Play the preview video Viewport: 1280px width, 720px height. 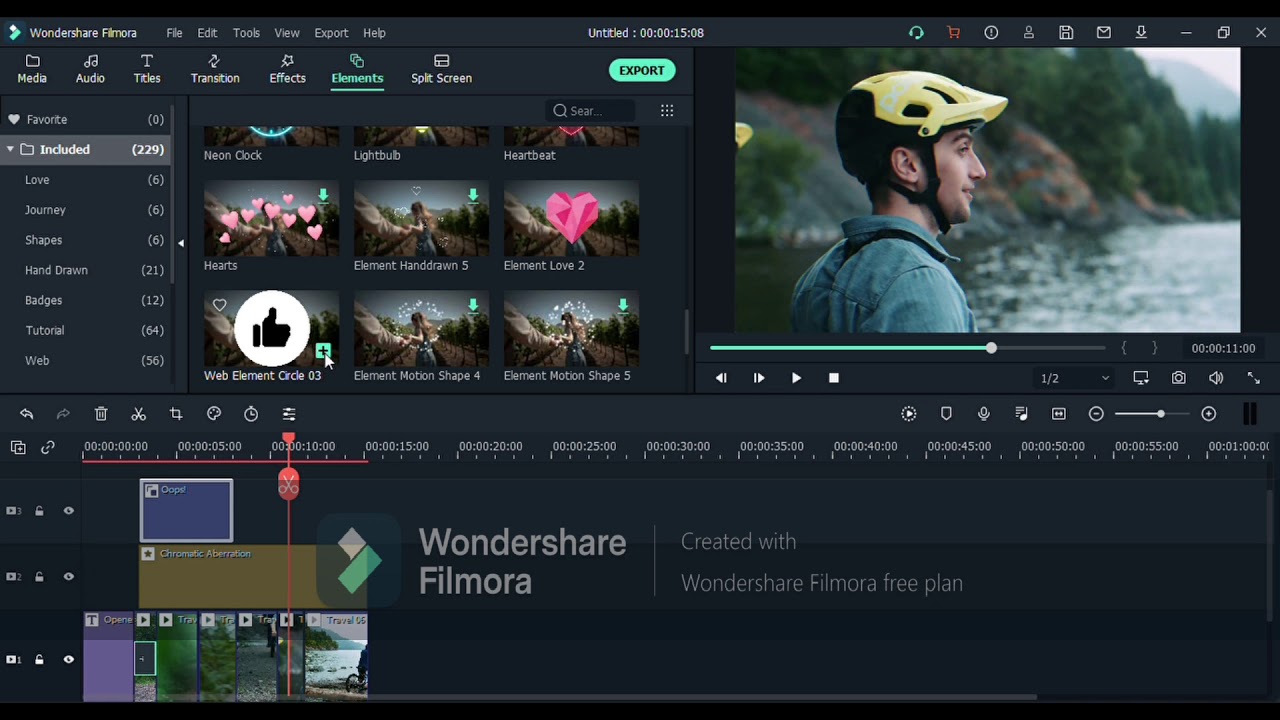pyautogui.click(x=796, y=378)
